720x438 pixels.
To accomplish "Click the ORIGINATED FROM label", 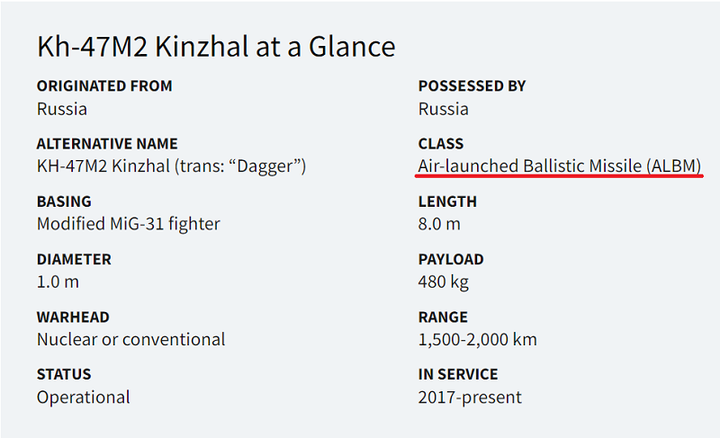I will pos(104,86).
